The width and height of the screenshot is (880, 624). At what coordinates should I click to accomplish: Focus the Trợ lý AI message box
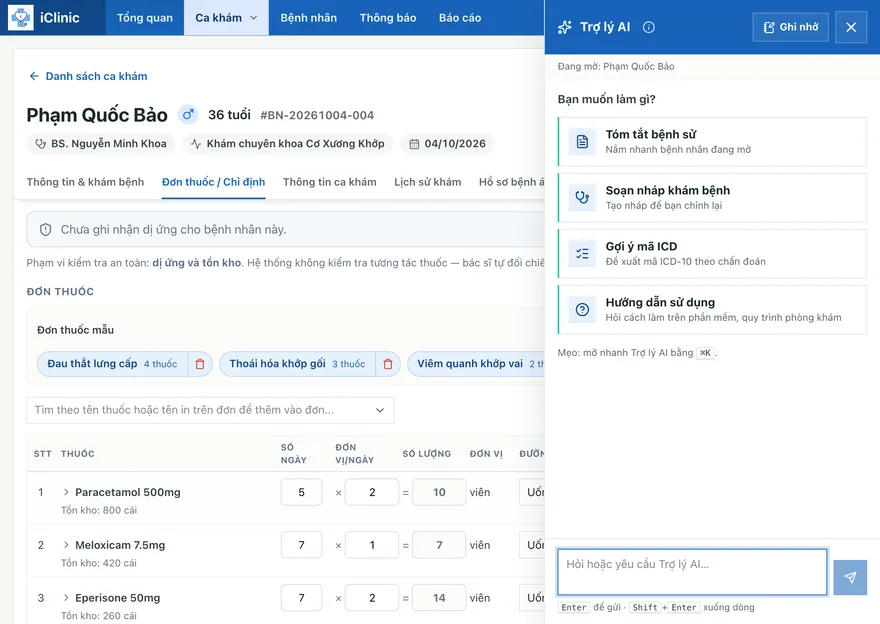[x=692, y=572]
